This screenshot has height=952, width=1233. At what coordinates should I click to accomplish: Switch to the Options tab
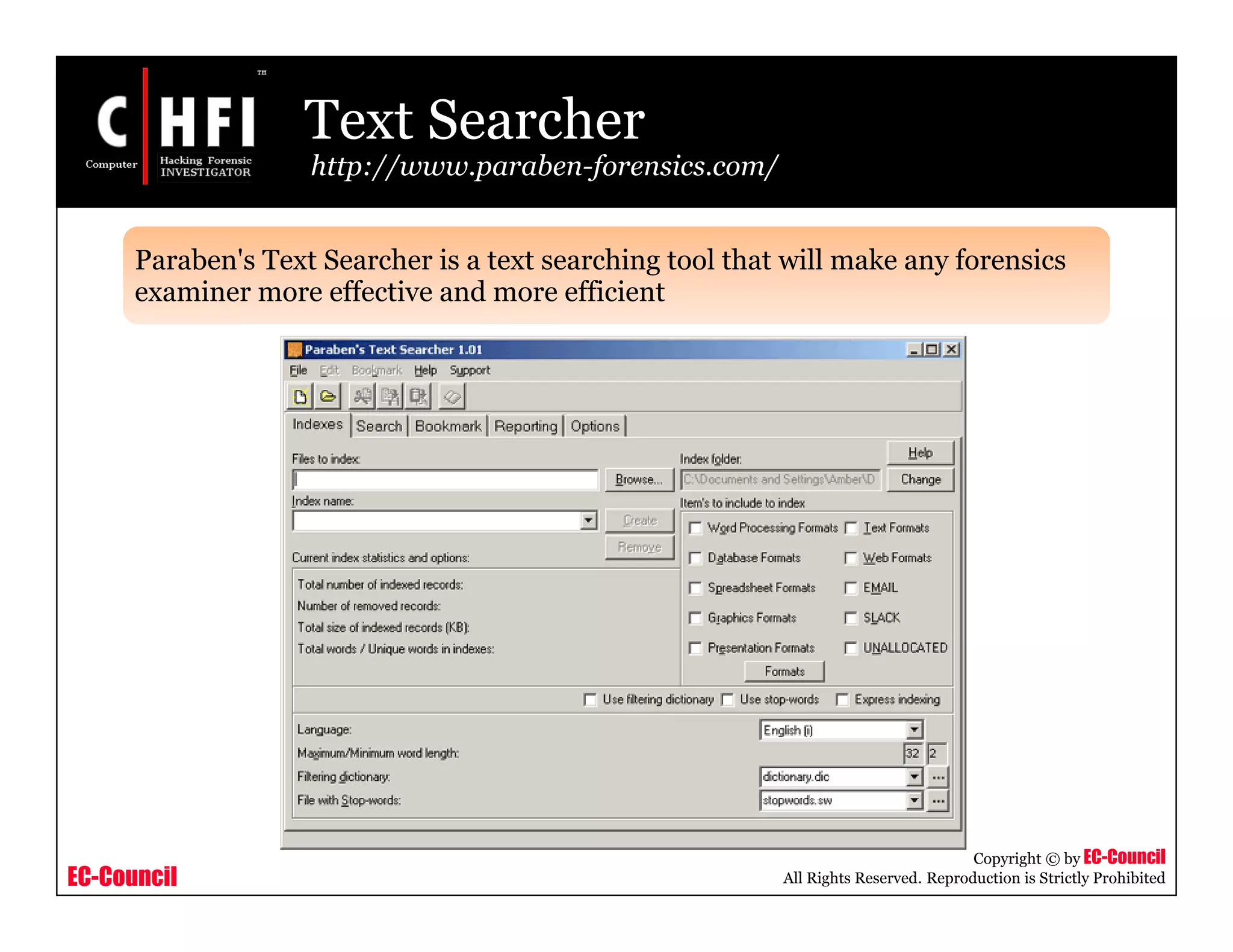pyautogui.click(x=595, y=426)
